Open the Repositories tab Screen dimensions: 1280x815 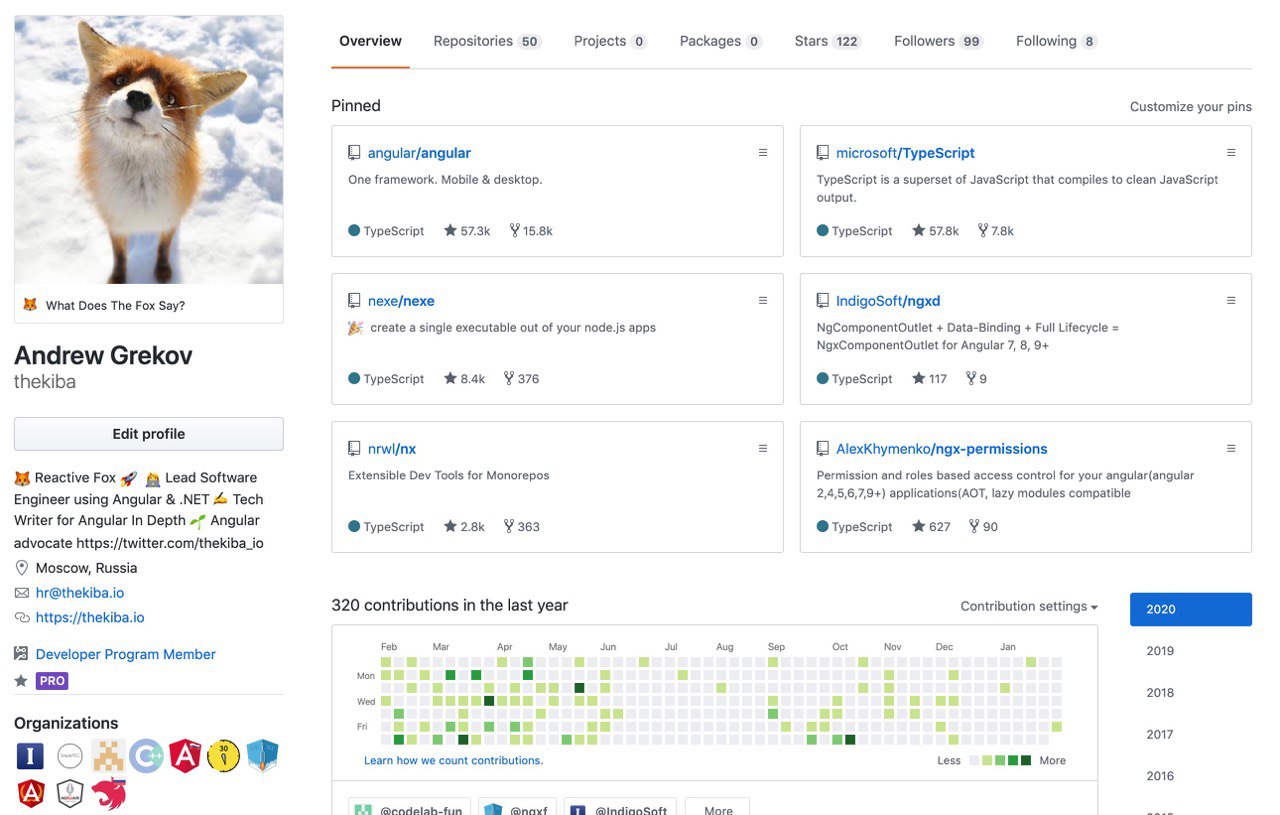(487, 41)
